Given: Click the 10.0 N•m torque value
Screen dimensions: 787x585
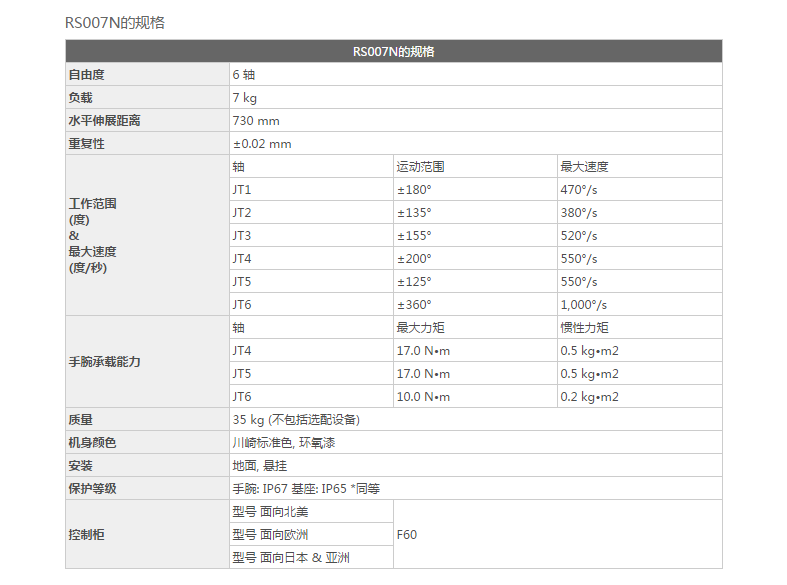Looking at the screenshot, I should click(424, 397).
